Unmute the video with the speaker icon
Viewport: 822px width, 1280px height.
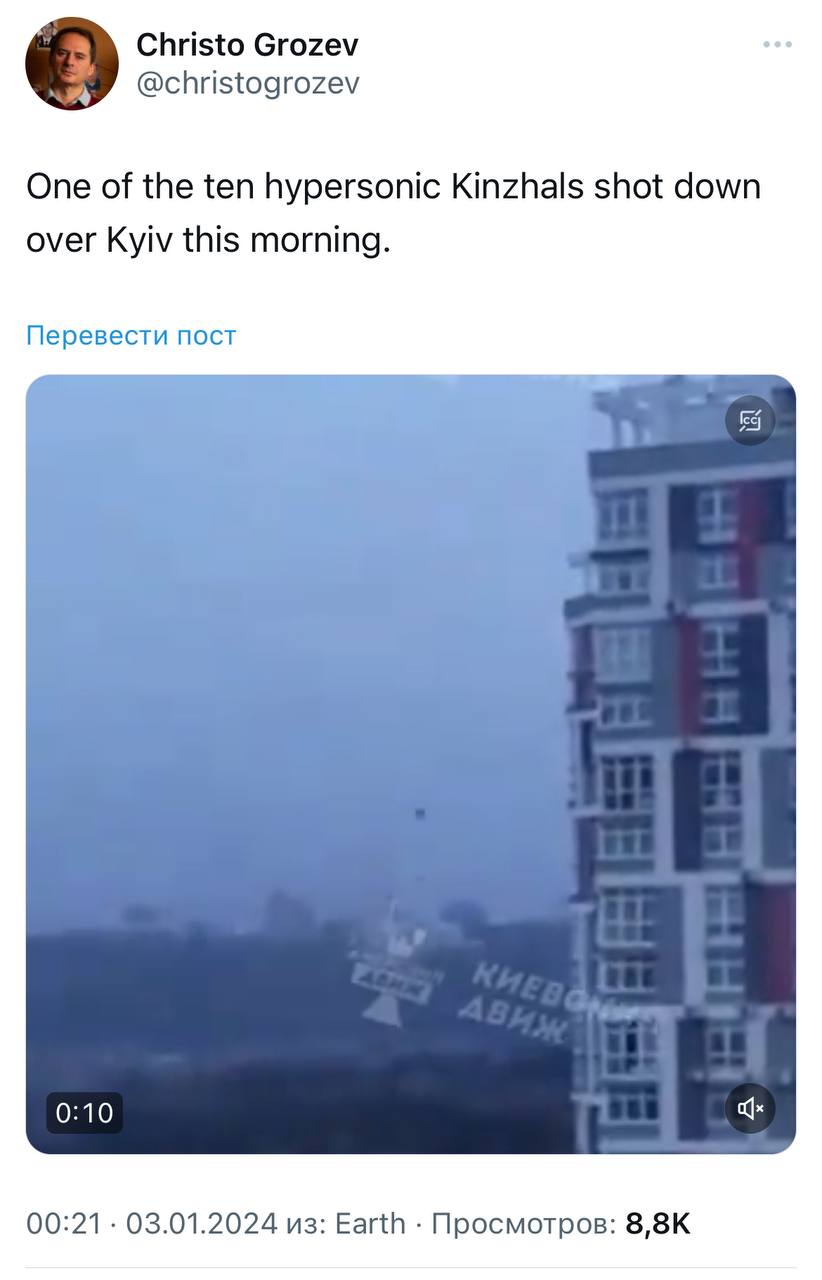[750, 1108]
